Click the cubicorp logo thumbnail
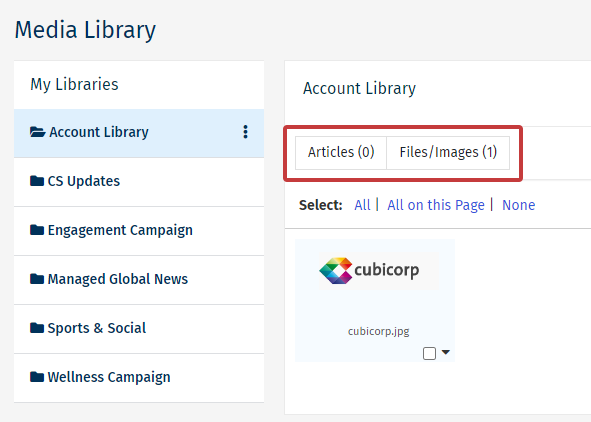This screenshot has width=591, height=422. click(x=378, y=271)
